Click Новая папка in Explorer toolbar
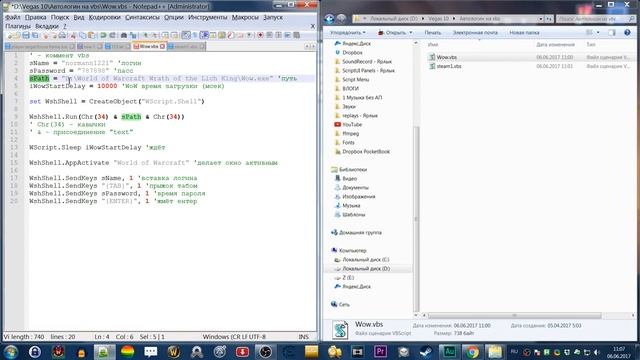This screenshot has height=360, width=640. [524, 32]
